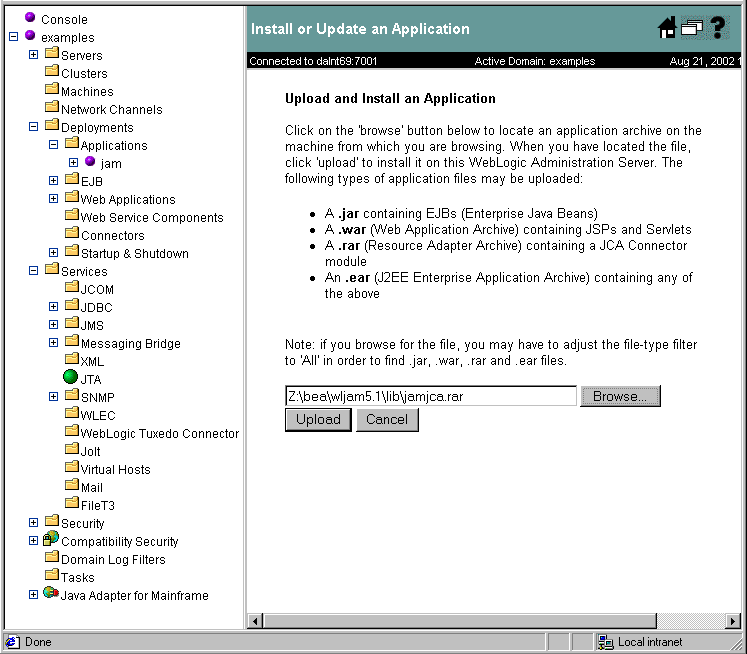Expand the Java Adapter for Mainframe node
The width and height of the screenshot is (747, 654).
pos(33,594)
